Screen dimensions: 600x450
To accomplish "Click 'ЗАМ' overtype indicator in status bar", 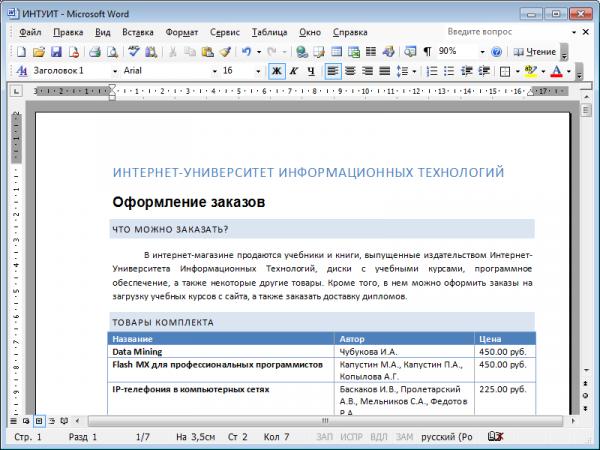I will 404,437.
